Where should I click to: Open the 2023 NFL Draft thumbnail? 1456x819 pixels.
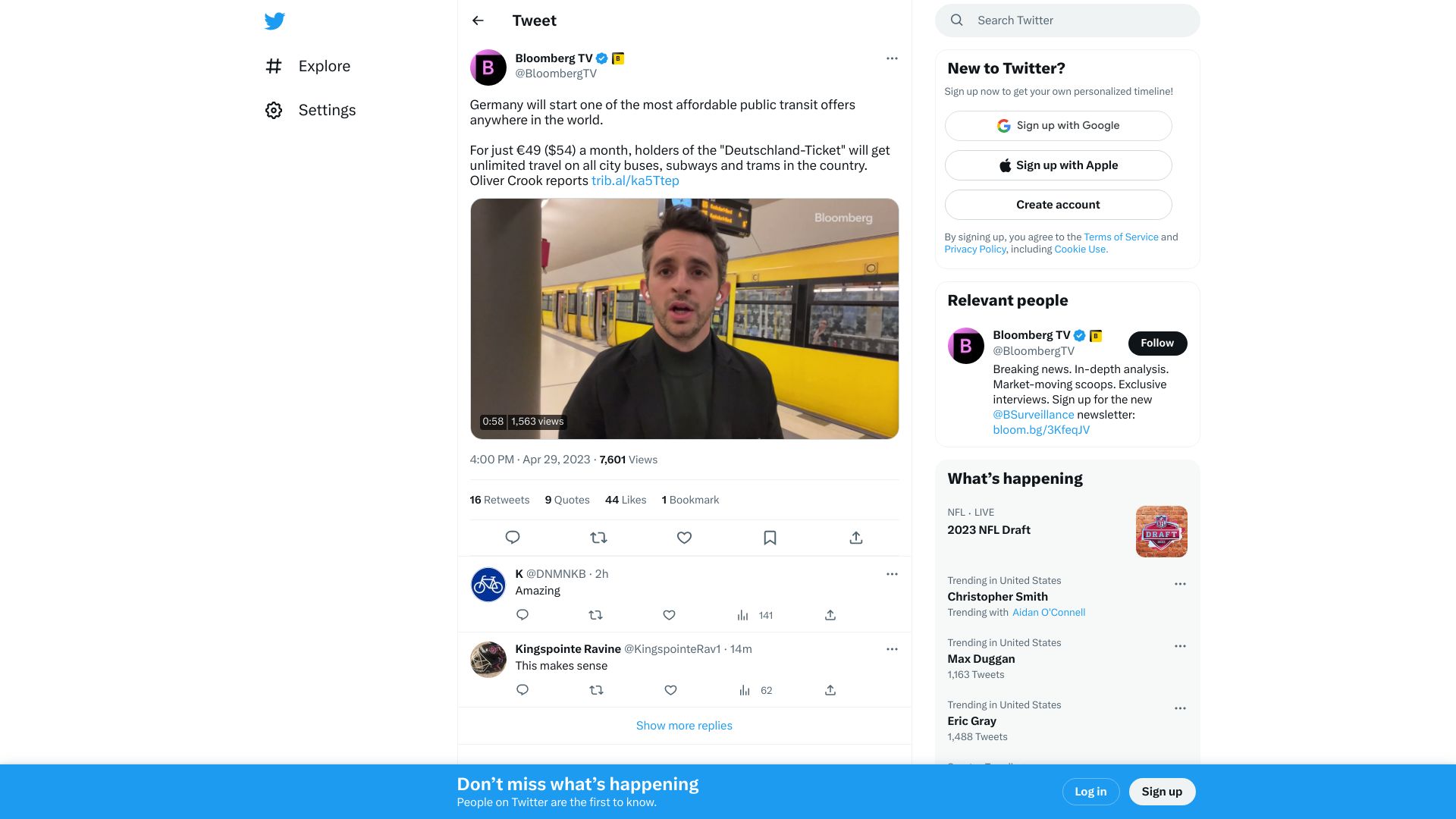(x=1161, y=532)
